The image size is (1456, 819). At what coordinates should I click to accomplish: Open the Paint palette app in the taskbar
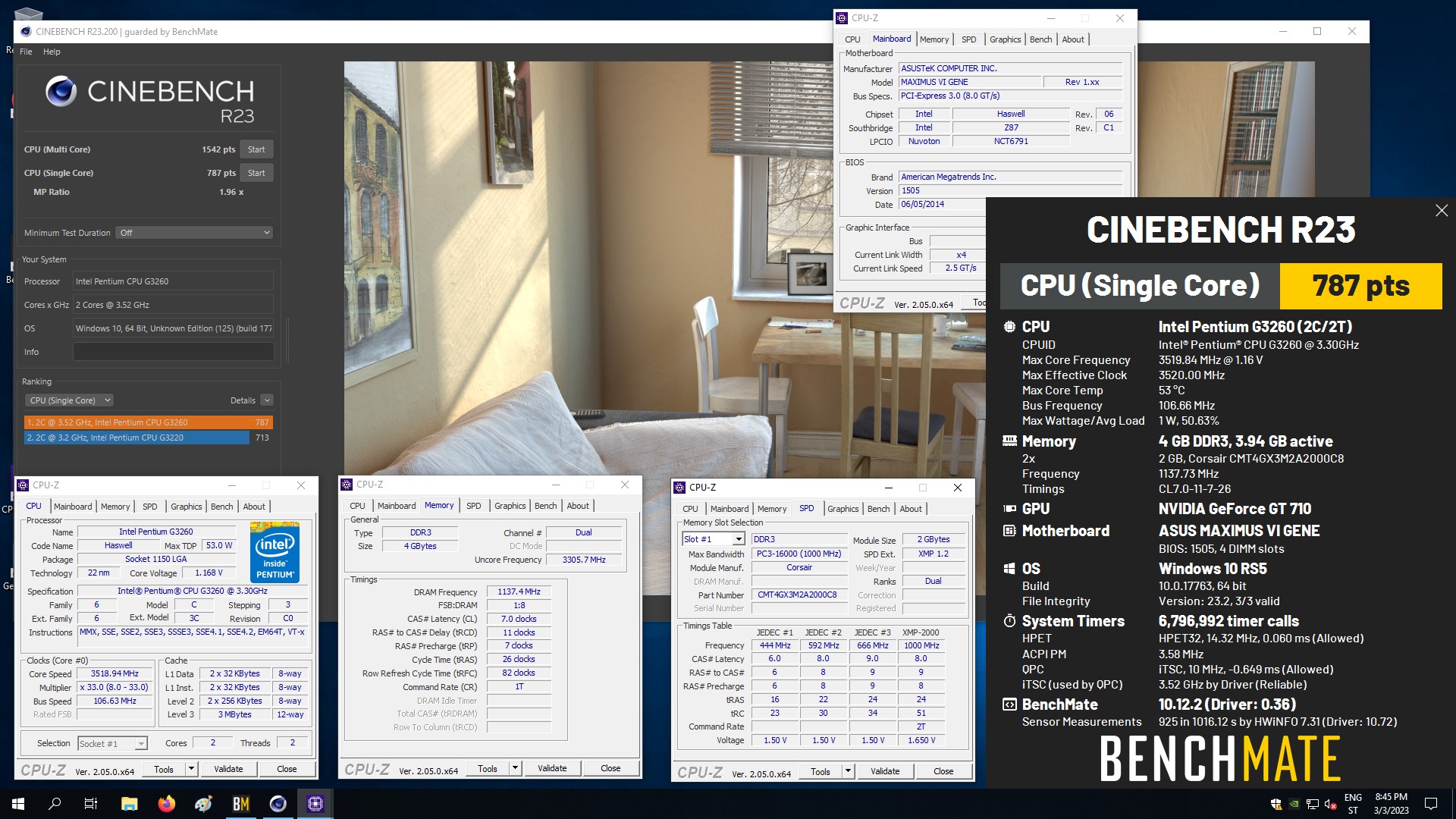[203, 804]
